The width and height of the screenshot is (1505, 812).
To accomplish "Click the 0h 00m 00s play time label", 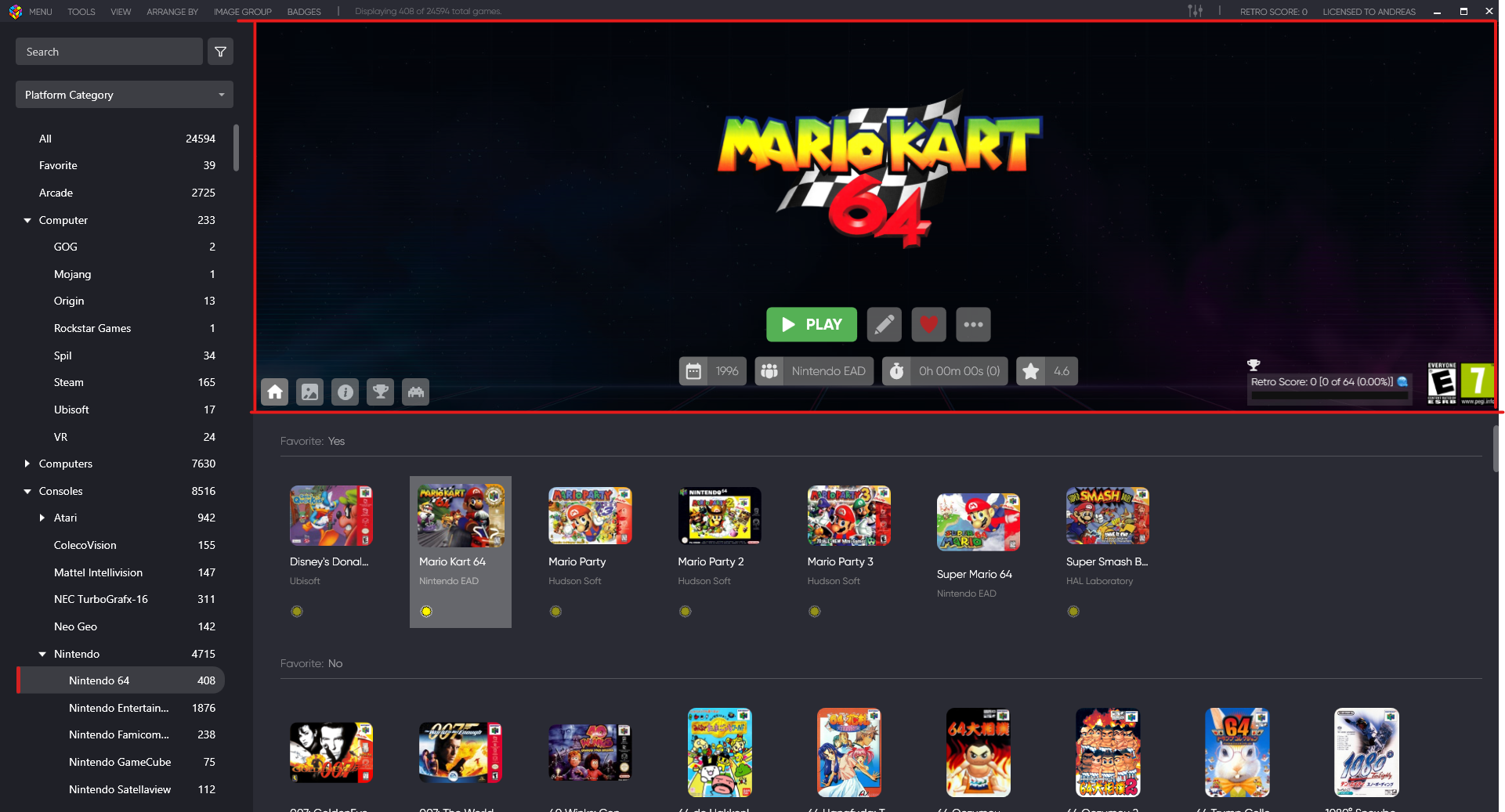I will pos(959,371).
